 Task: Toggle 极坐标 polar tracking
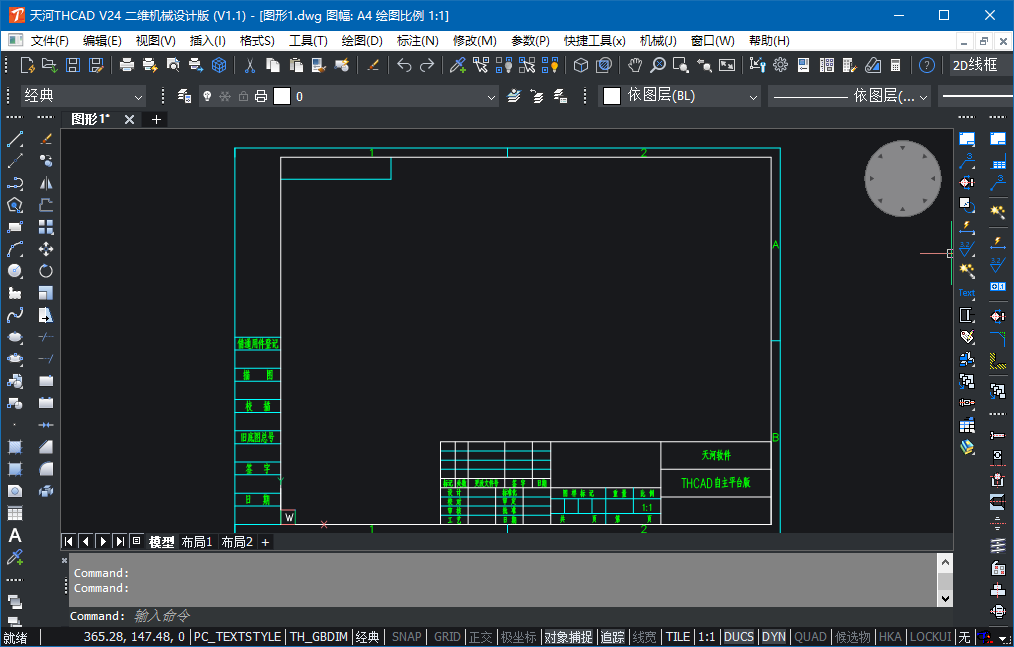(519, 637)
